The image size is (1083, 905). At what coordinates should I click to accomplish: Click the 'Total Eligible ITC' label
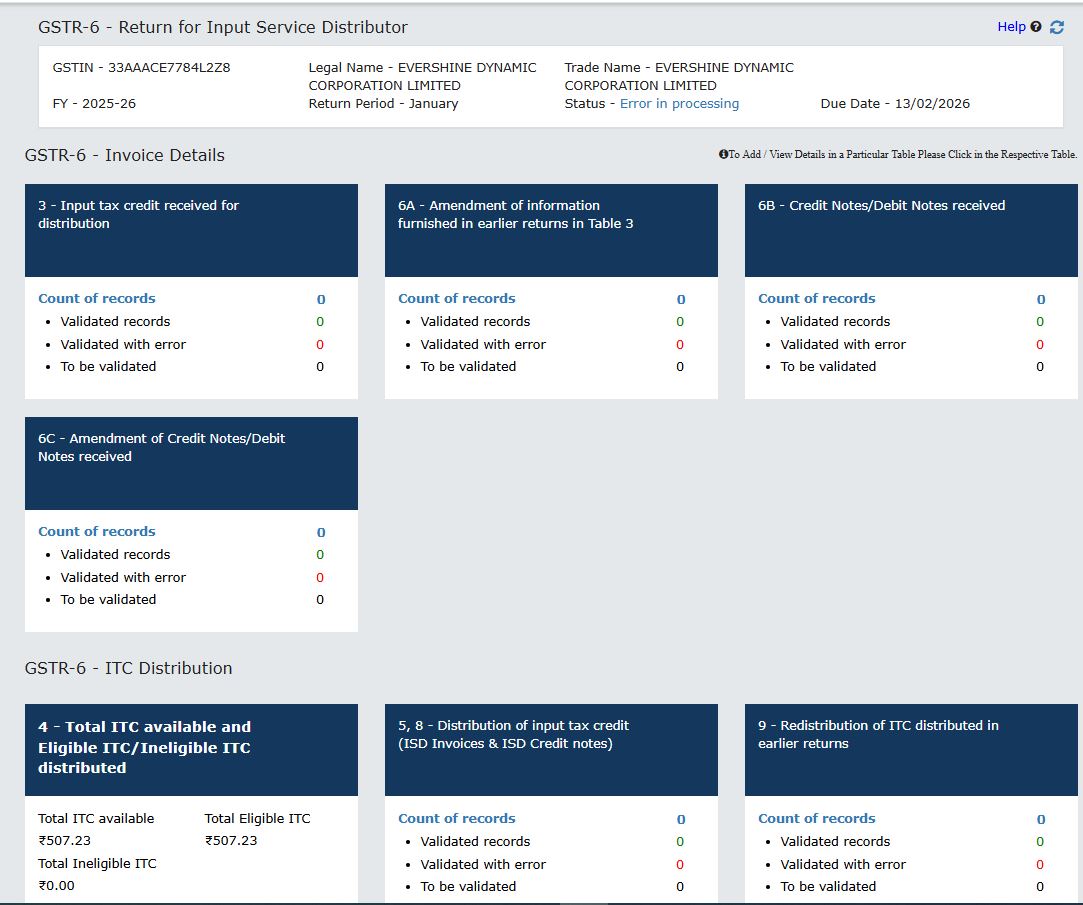tap(258, 818)
